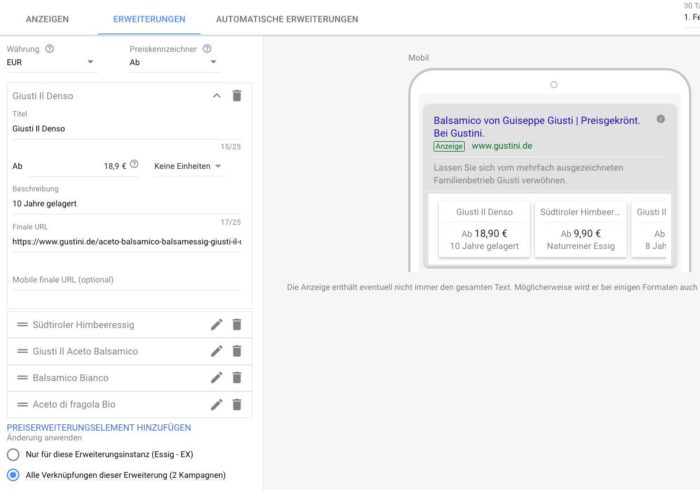
Task: Click drag handle of Balsamico Bianco
Action: (22, 378)
